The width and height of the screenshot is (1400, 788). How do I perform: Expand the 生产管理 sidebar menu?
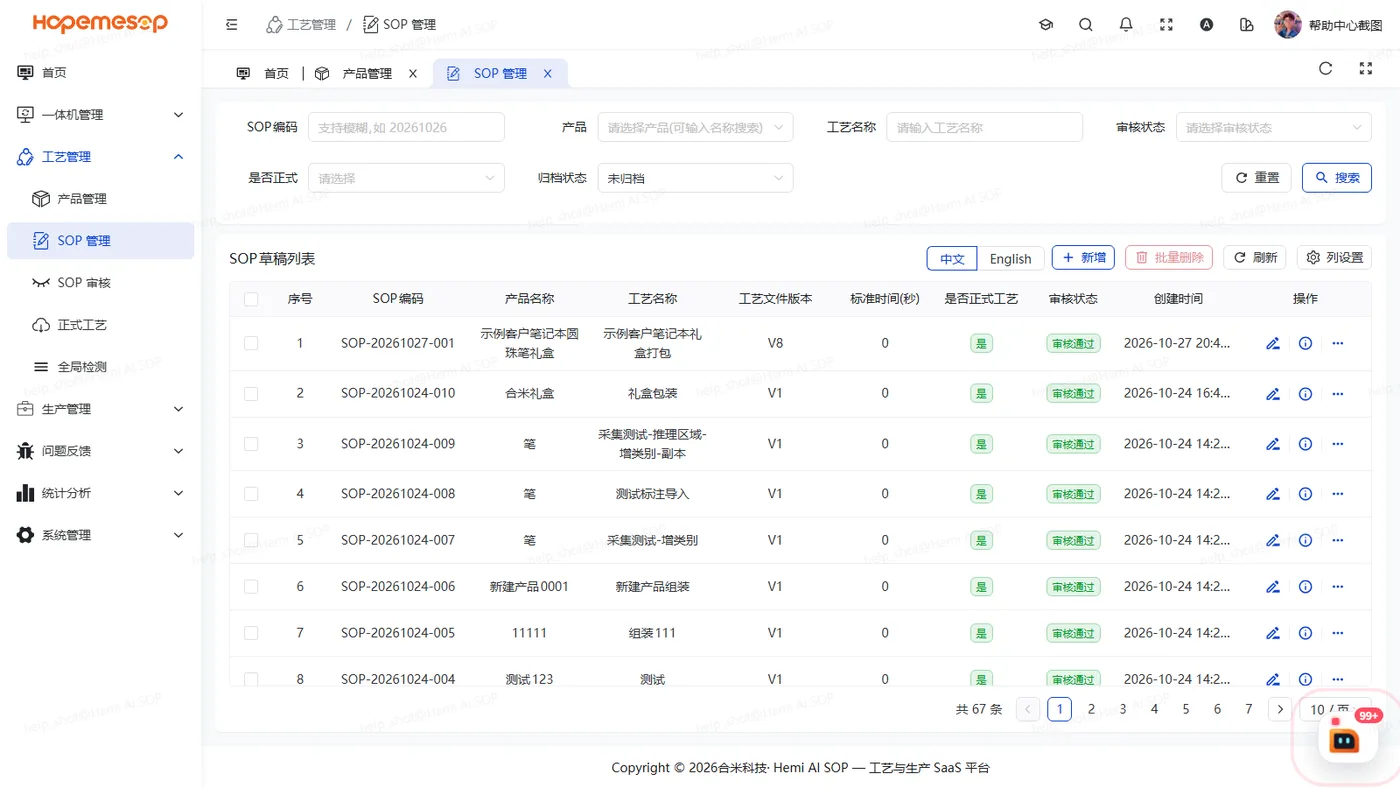100,409
